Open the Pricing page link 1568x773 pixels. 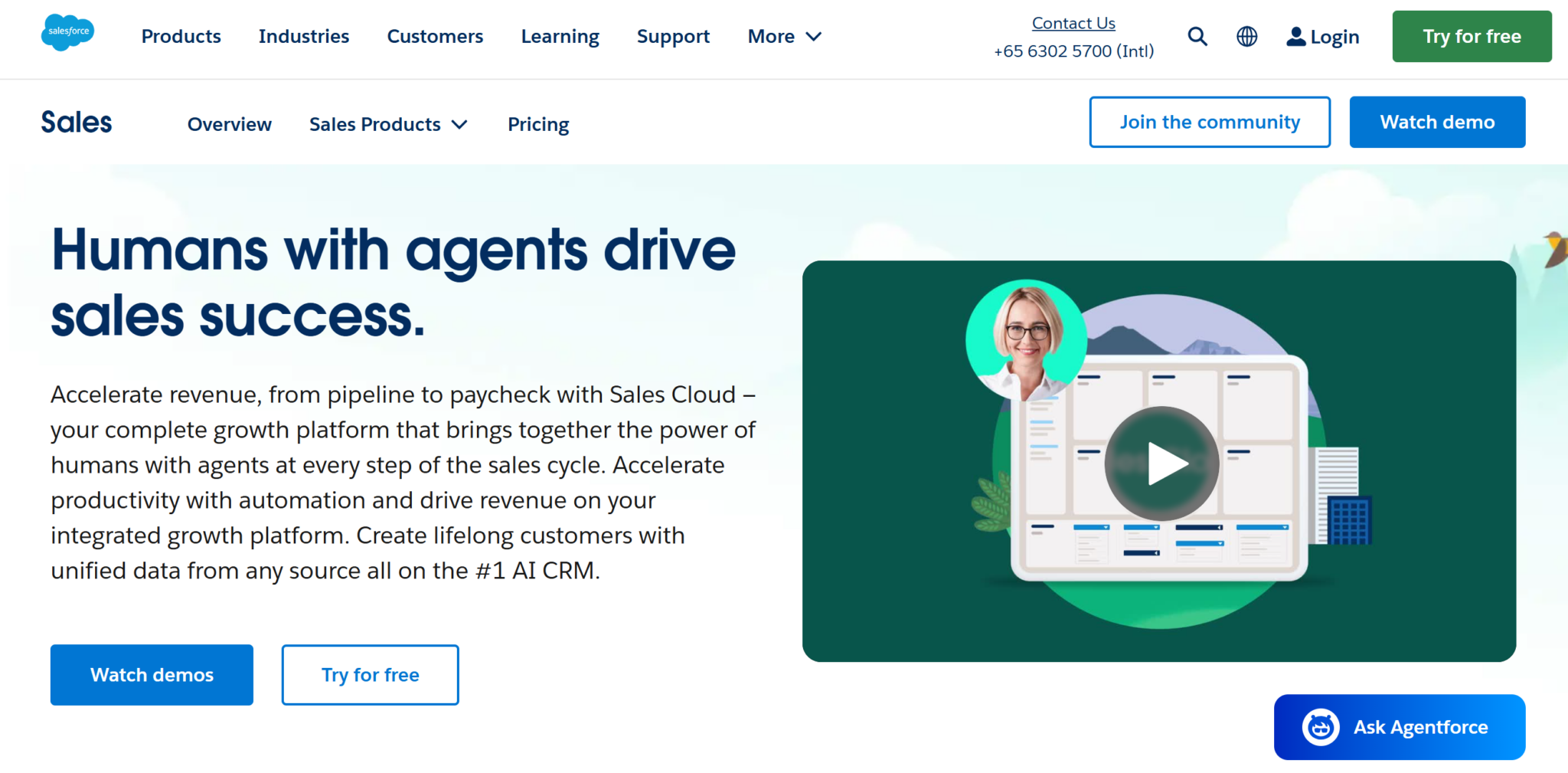pyautogui.click(x=538, y=124)
